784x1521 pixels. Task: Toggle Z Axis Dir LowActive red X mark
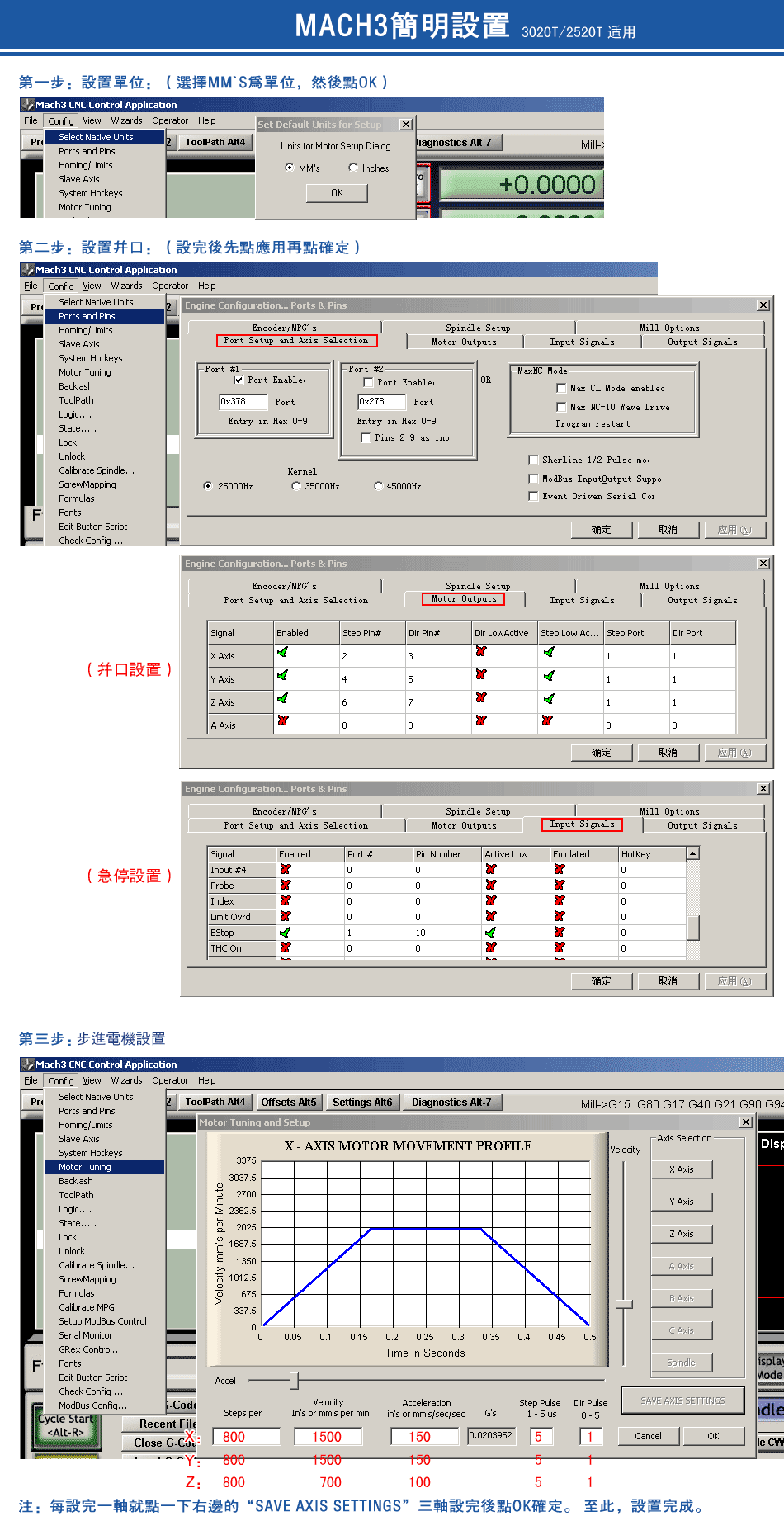point(481,698)
